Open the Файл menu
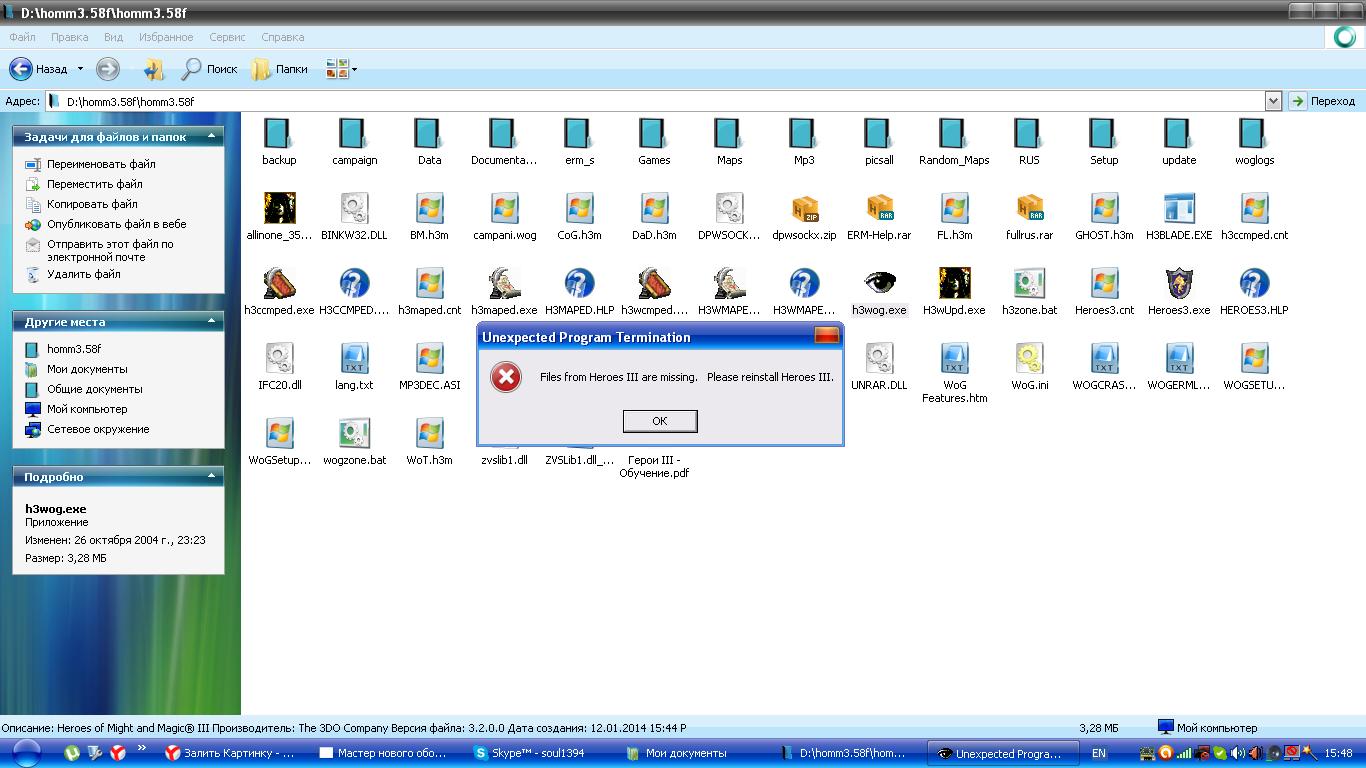Screen dimensions: 1366x768 (x=22, y=37)
